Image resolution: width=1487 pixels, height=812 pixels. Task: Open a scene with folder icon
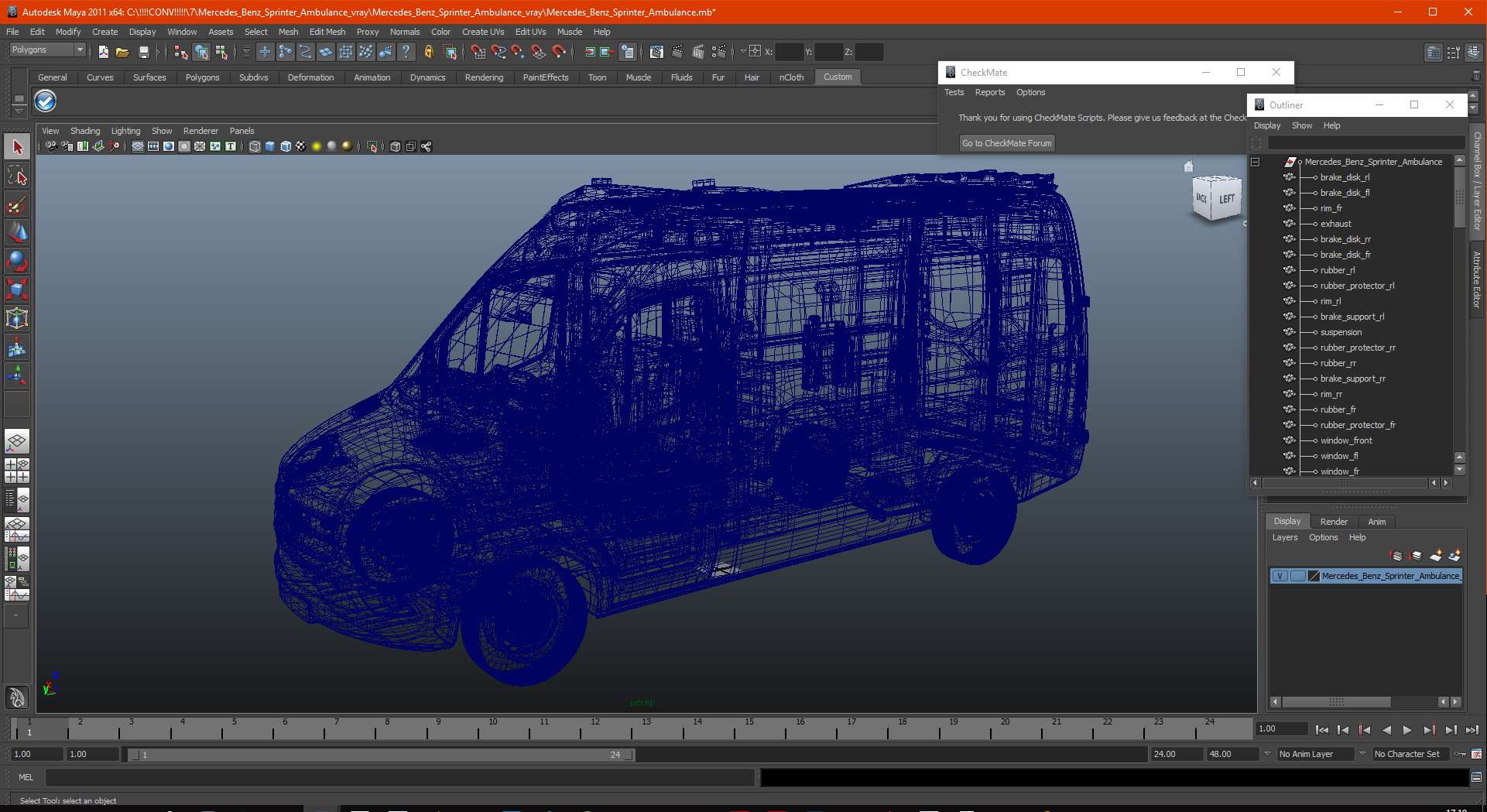pos(122,52)
